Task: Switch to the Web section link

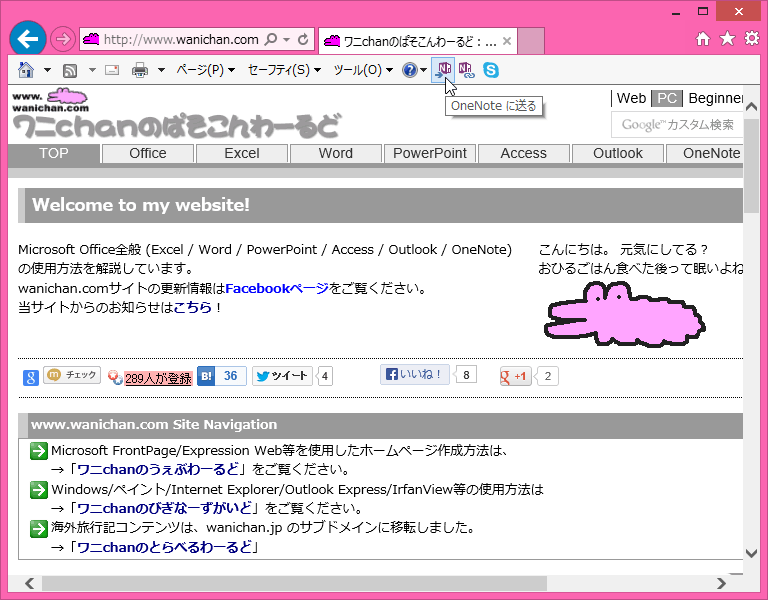Action: point(631,98)
